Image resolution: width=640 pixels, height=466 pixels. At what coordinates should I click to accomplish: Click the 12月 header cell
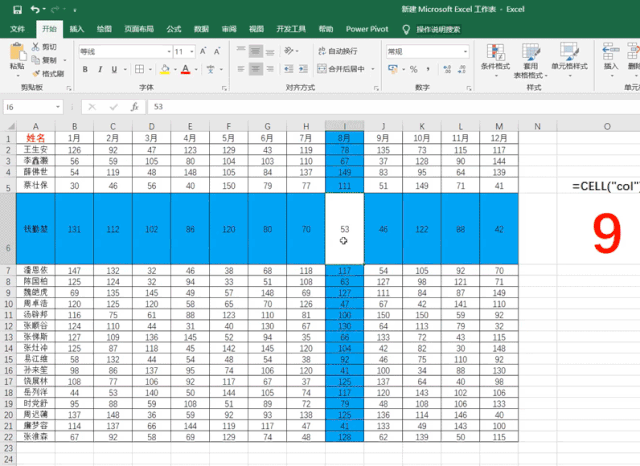point(499,138)
